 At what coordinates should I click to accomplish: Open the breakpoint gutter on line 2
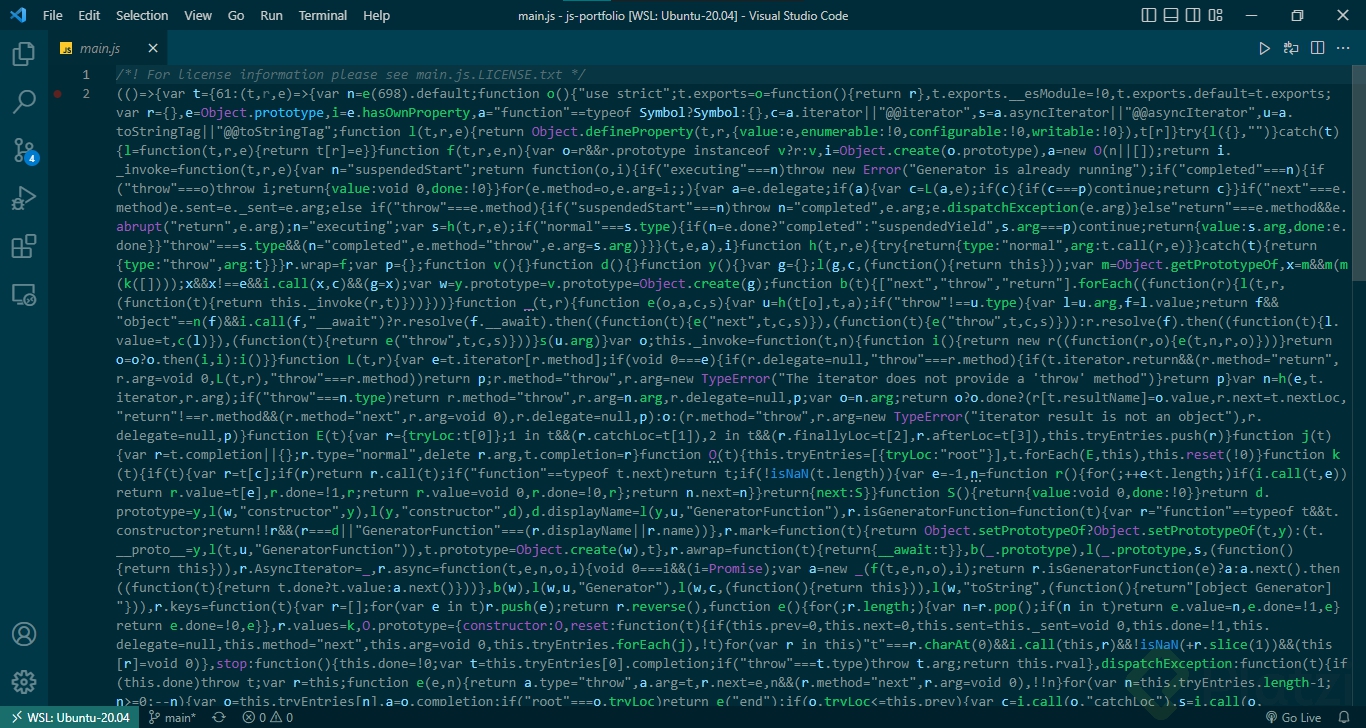coord(57,94)
